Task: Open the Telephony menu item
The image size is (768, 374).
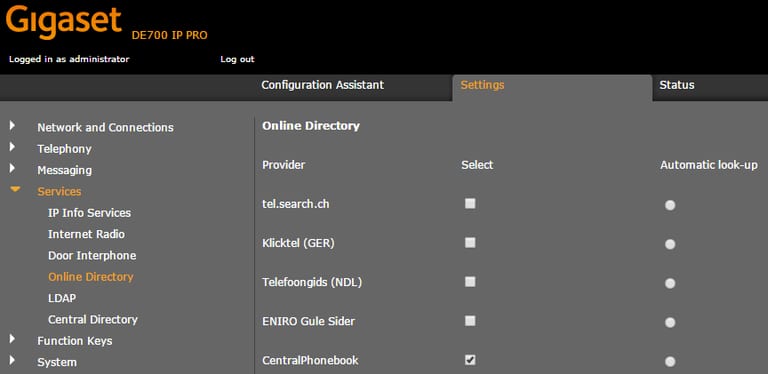Action: 64,149
